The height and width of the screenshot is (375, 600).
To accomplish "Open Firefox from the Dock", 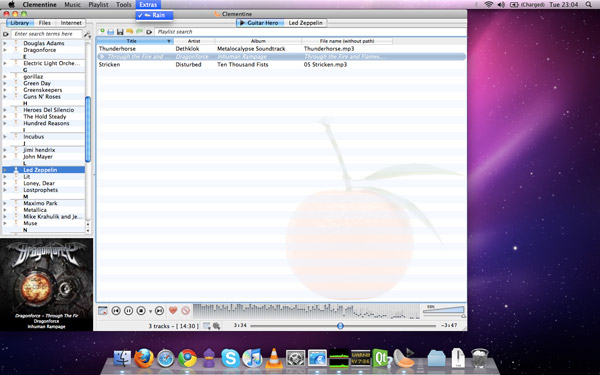I will tap(144, 359).
